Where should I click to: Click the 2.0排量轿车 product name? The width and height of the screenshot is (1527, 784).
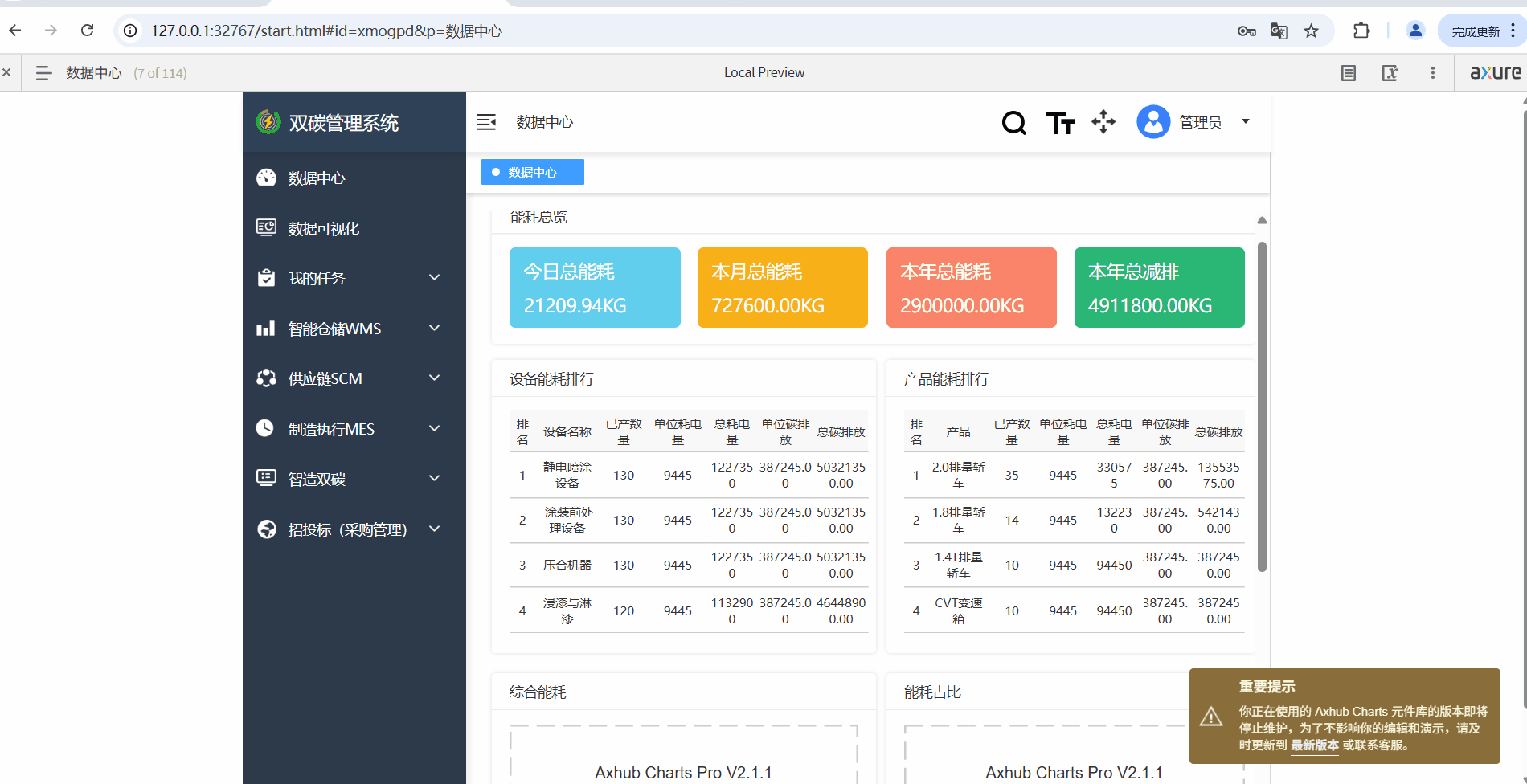(959, 475)
